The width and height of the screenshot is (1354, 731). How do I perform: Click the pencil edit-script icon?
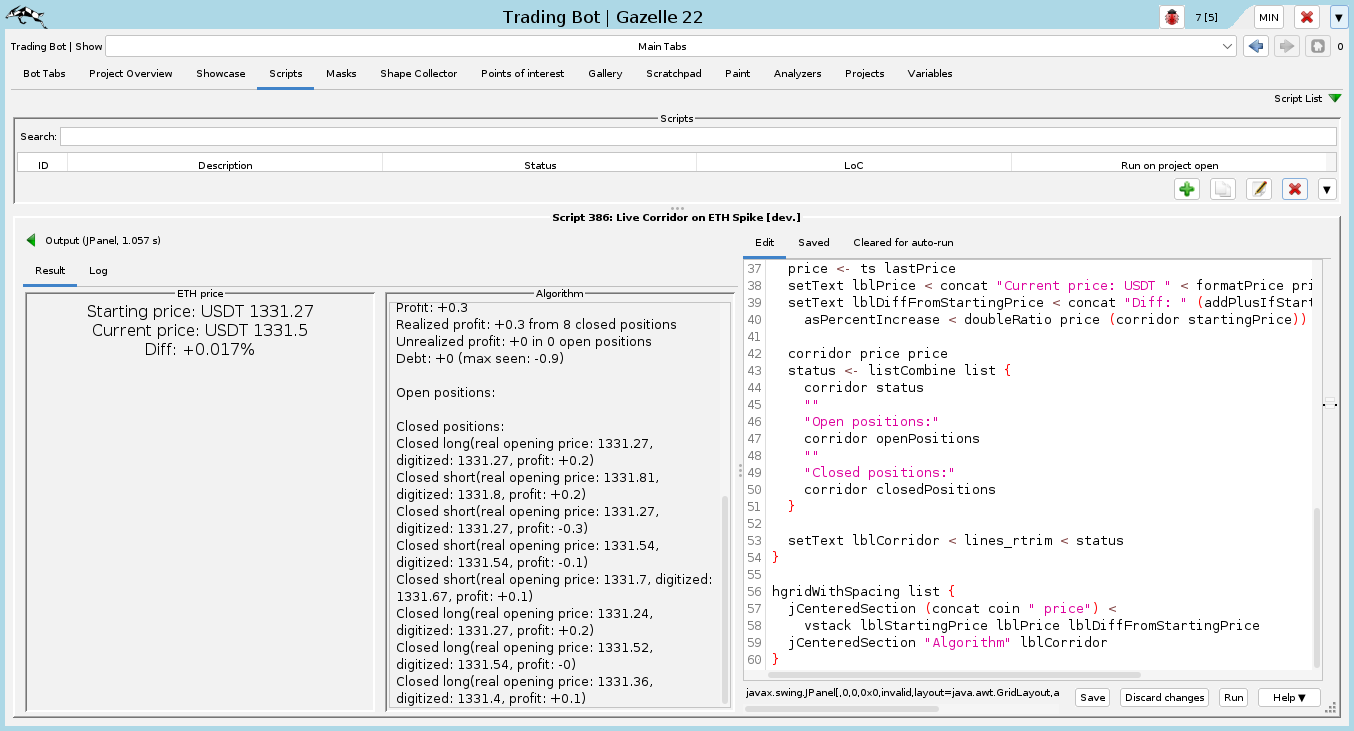click(1259, 189)
